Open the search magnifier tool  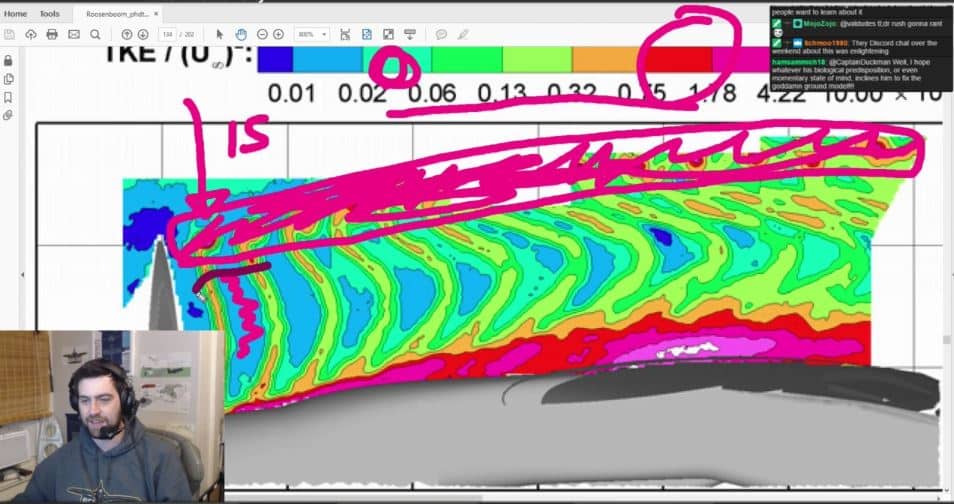click(x=95, y=34)
